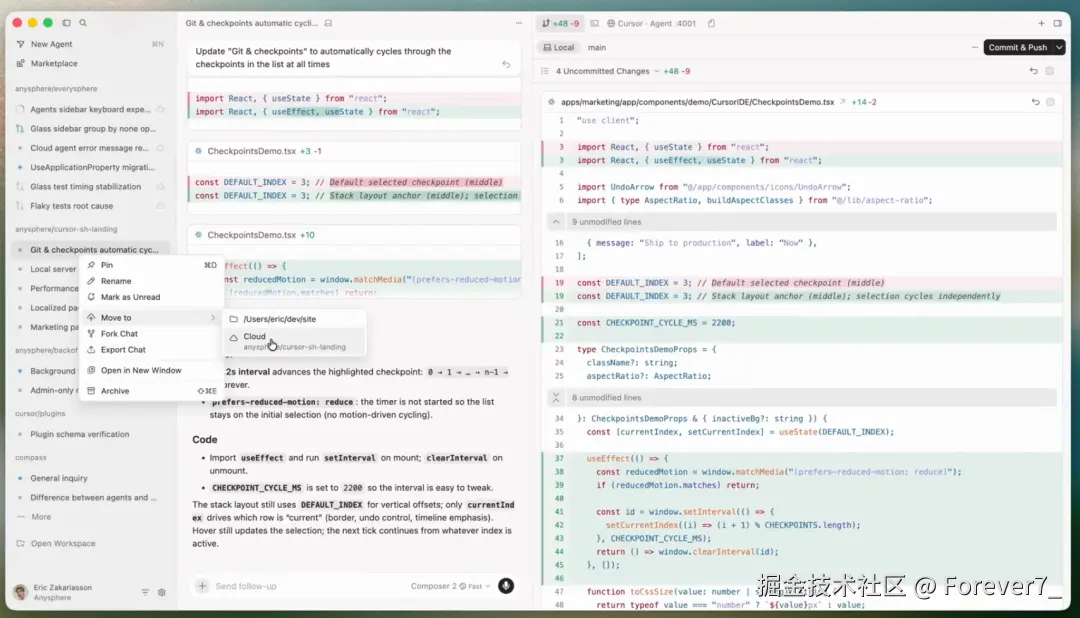Image resolution: width=1080 pixels, height=618 pixels.
Task: Open Commit & Push dropdown arrow
Action: coord(1059,48)
